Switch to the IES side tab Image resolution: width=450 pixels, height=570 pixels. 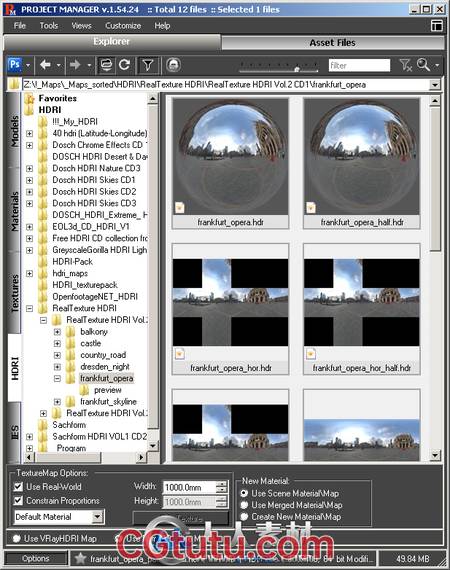pos(14,433)
